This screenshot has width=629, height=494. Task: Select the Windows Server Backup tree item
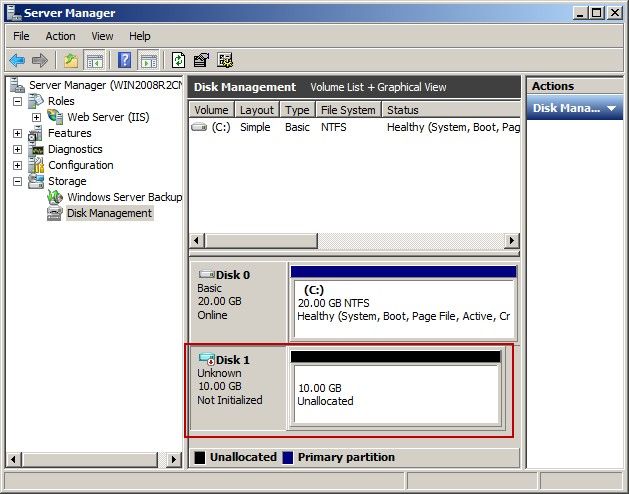coord(124,197)
